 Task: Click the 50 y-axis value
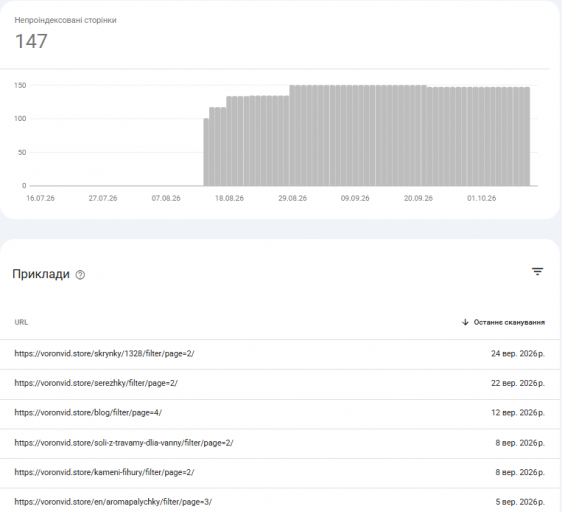[x=22, y=152]
